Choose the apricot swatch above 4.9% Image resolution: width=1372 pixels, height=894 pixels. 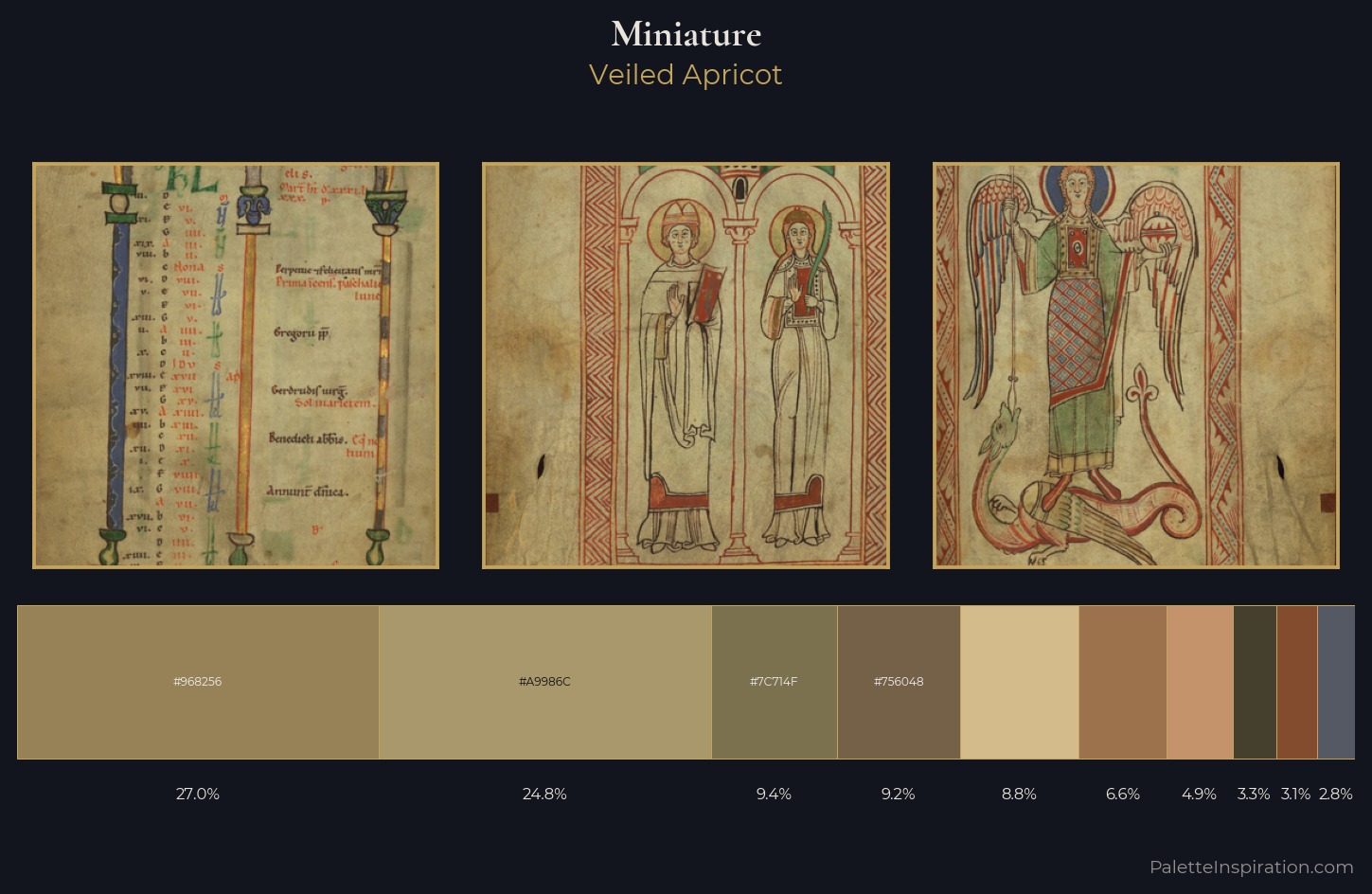(1200, 682)
